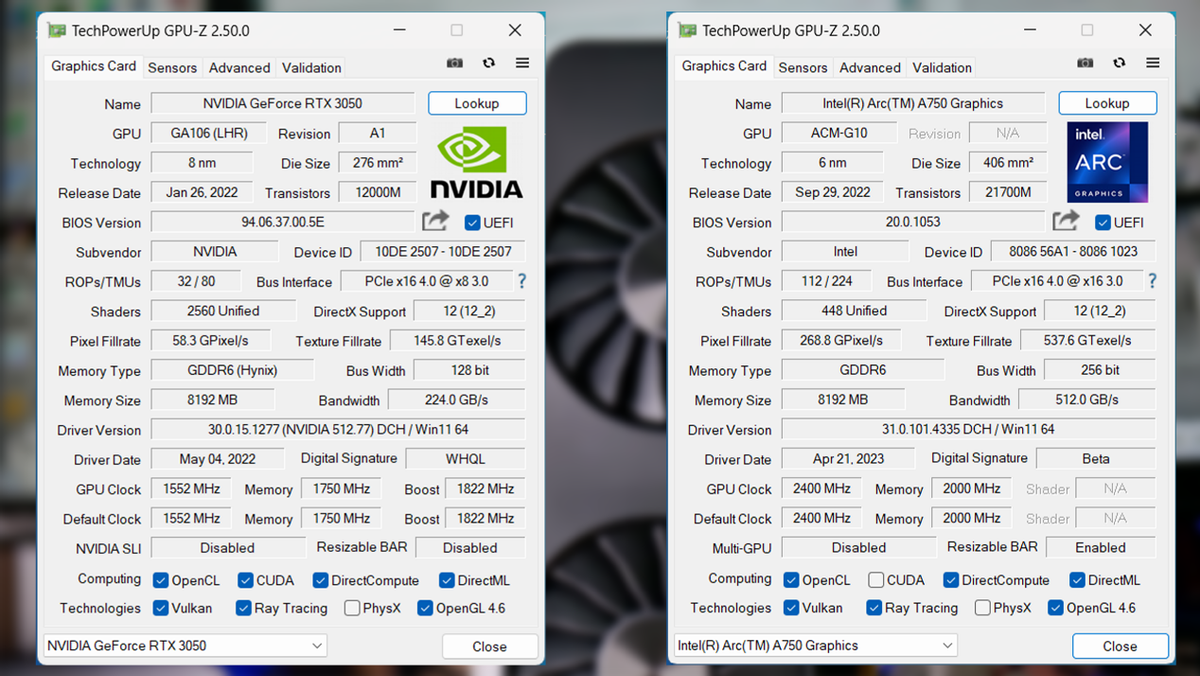Take a screenshot with the camera icon in RTX 3050 window
This screenshot has width=1200, height=676.
(x=455, y=63)
